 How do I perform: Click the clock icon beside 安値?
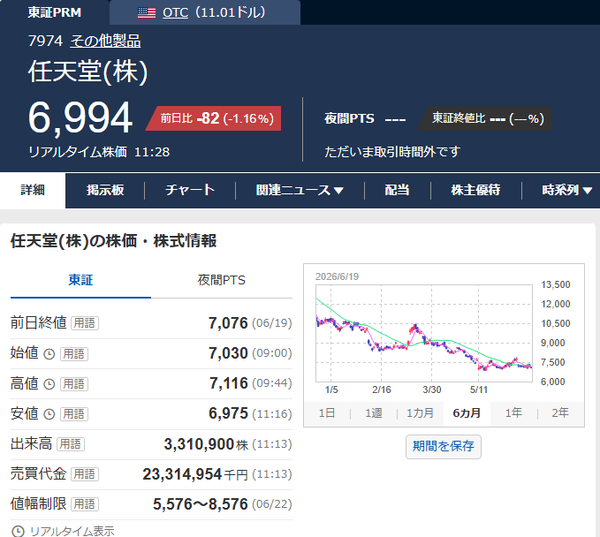[49, 414]
